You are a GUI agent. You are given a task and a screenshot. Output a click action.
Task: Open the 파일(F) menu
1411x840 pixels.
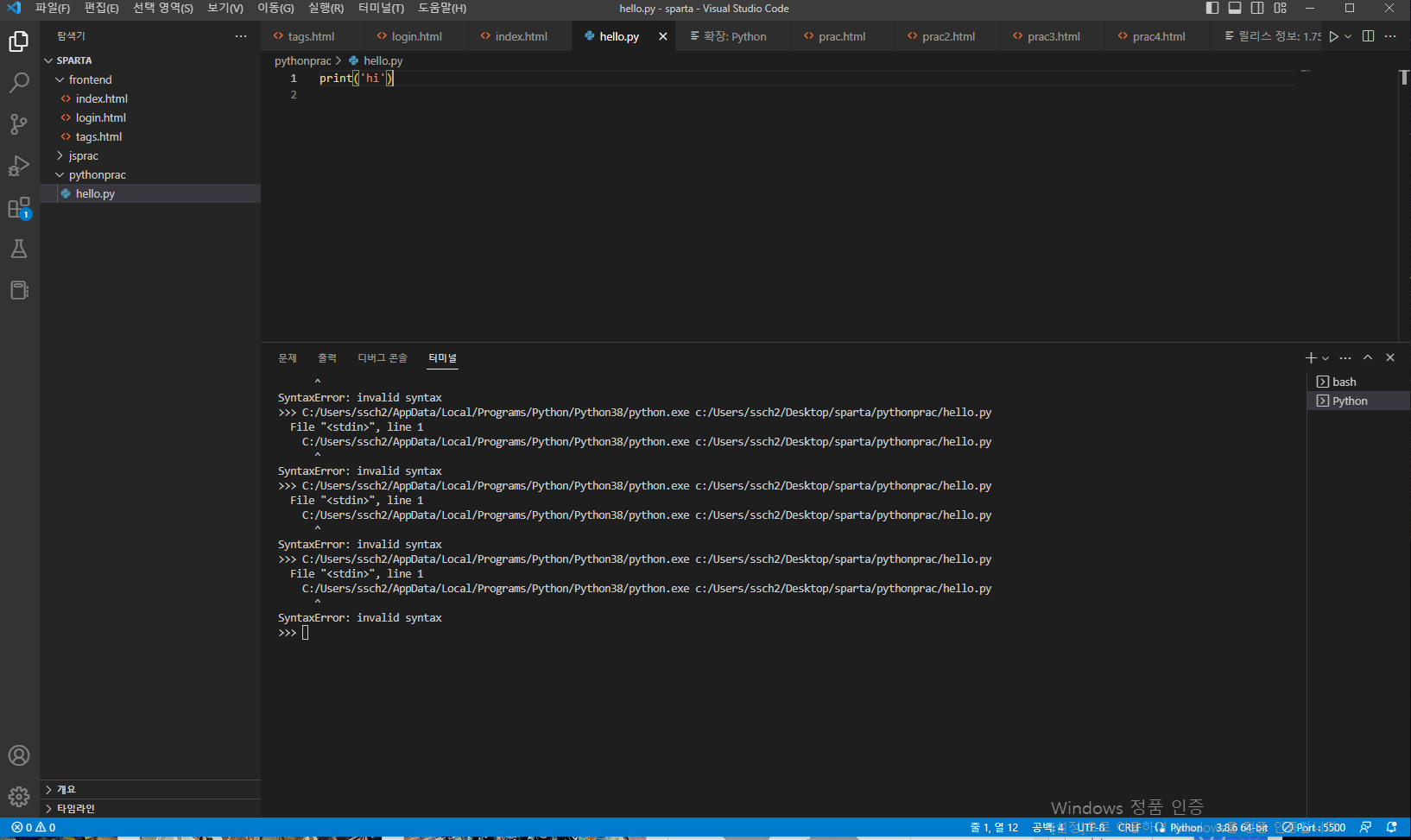point(53,8)
